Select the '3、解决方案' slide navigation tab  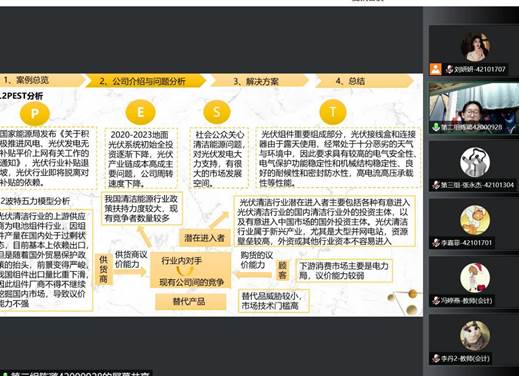click(x=259, y=81)
